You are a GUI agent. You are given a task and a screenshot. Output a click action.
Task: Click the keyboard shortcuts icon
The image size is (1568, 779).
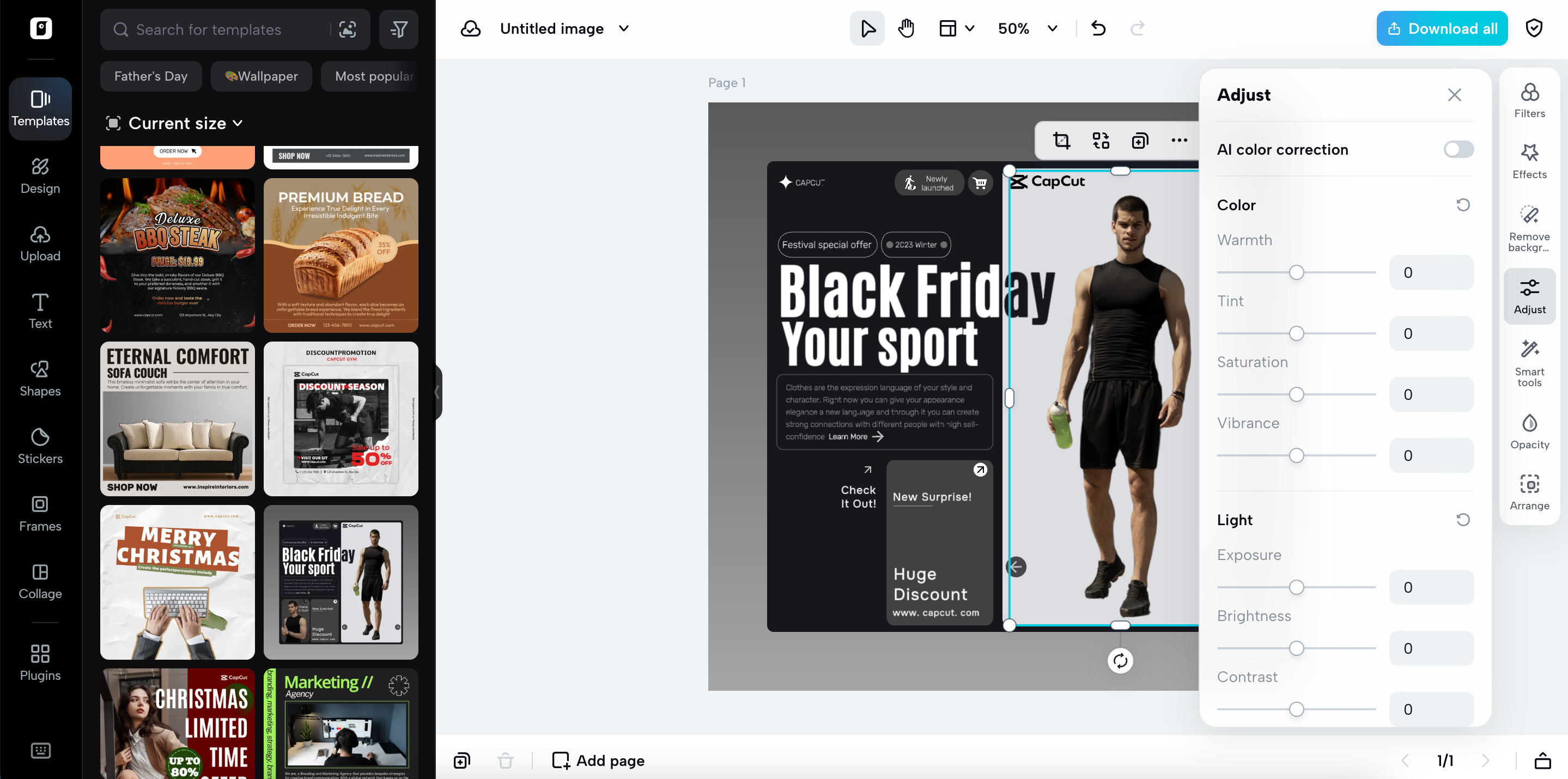click(40, 750)
